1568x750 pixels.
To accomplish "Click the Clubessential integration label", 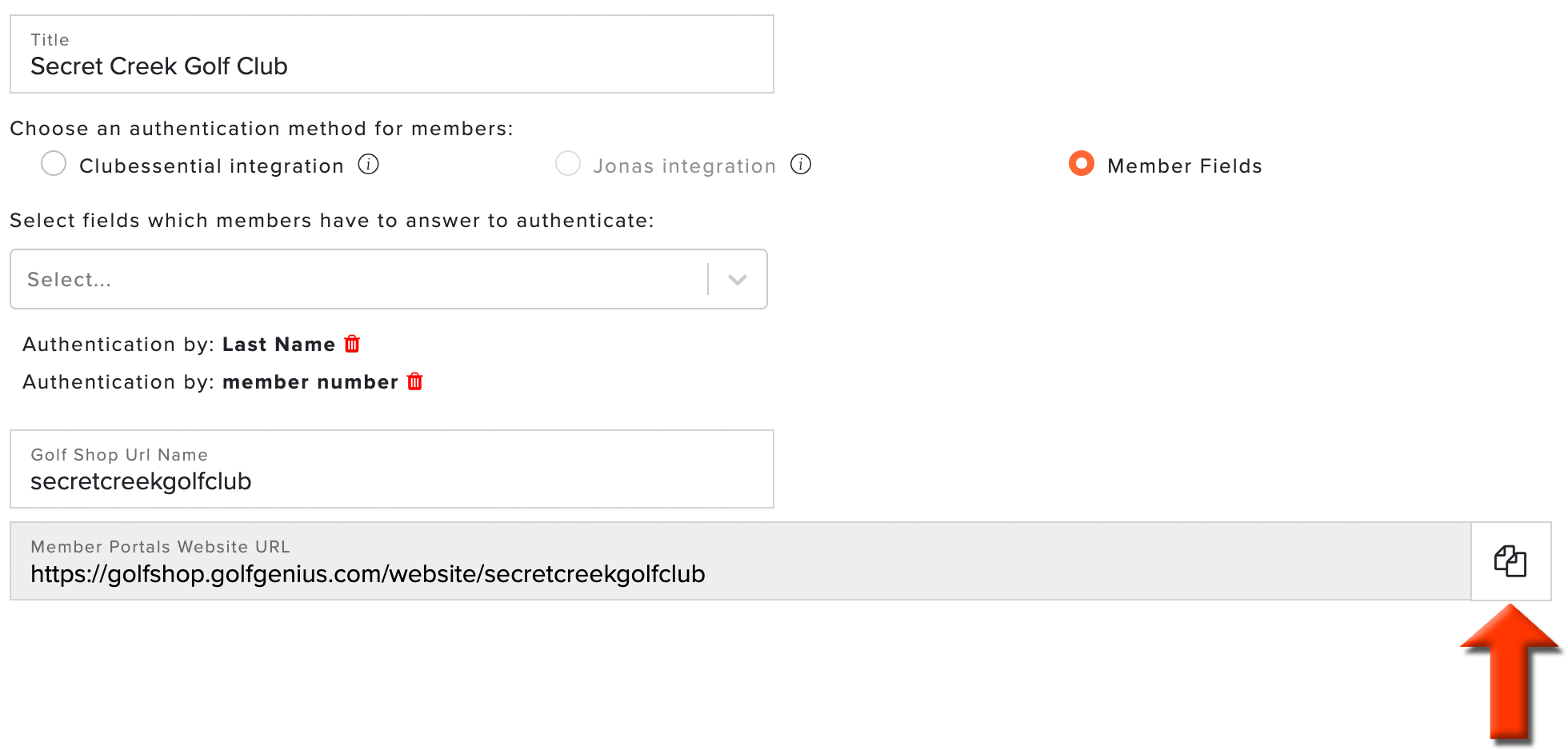I will (212, 166).
